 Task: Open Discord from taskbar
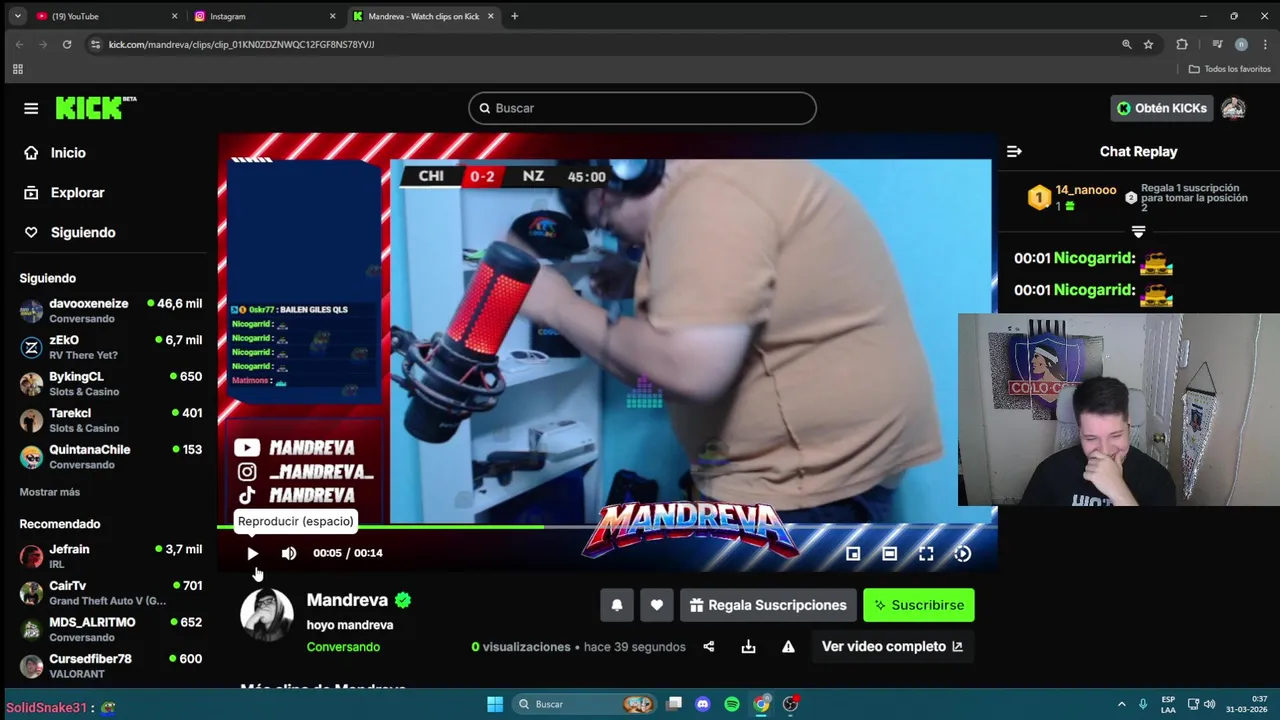703,704
